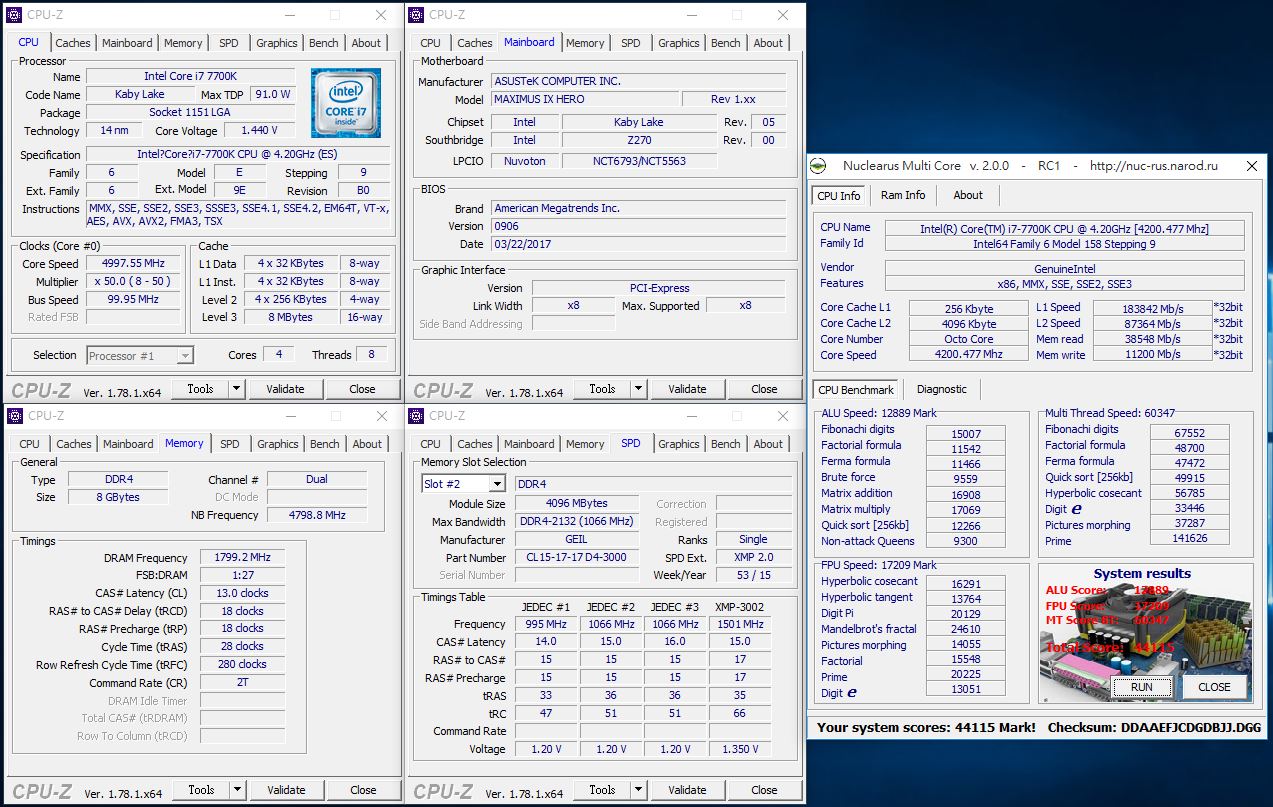
Task: Click the CLOSE button in Nuclearus System results
Action: click(x=1214, y=687)
